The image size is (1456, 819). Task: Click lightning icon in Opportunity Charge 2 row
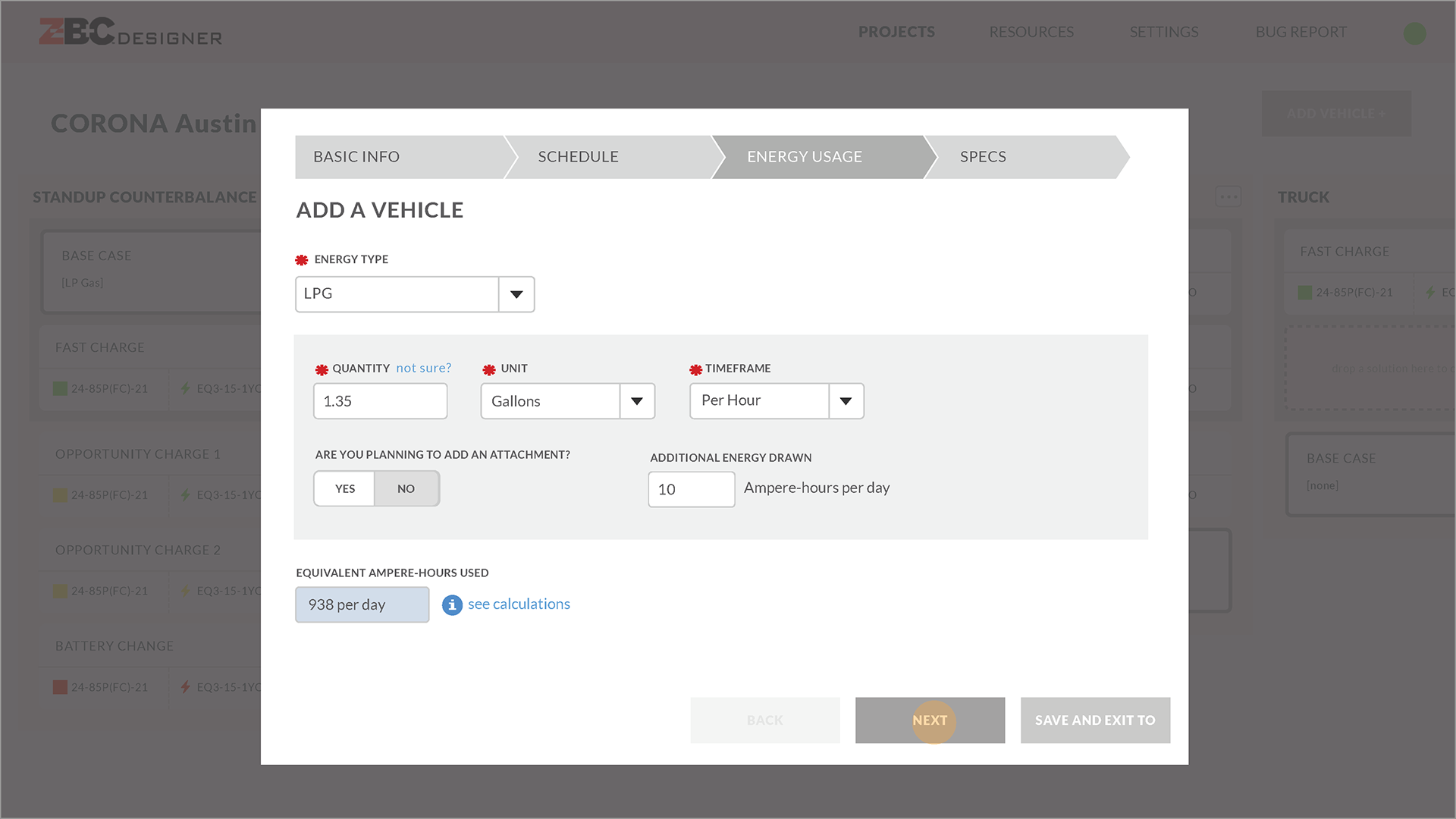[x=185, y=591]
